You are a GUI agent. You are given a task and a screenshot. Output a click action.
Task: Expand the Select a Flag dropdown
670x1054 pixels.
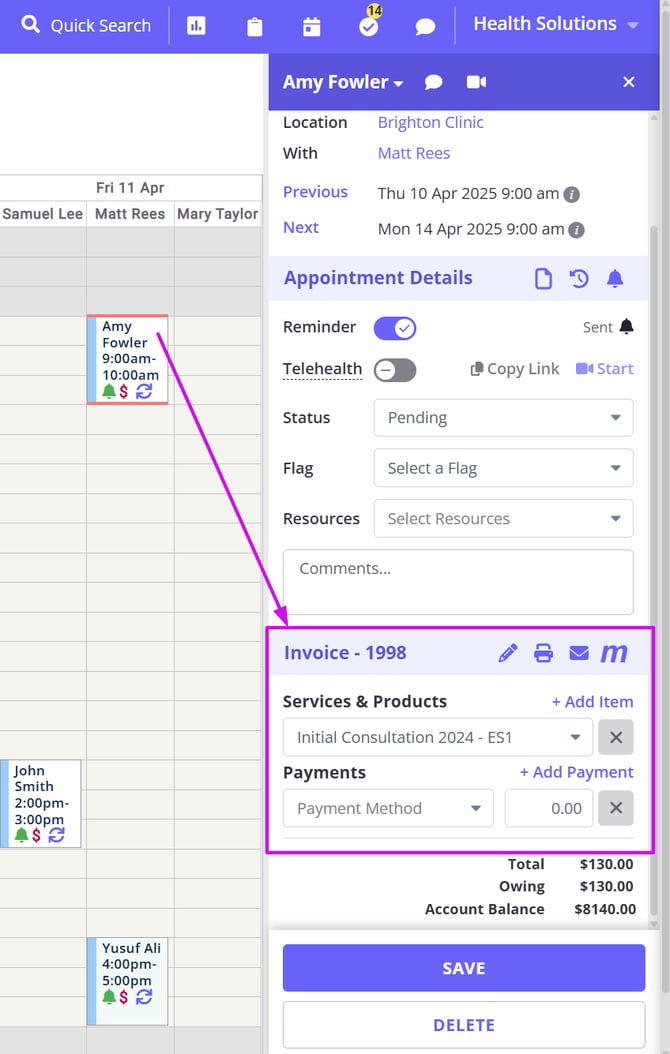click(503, 468)
